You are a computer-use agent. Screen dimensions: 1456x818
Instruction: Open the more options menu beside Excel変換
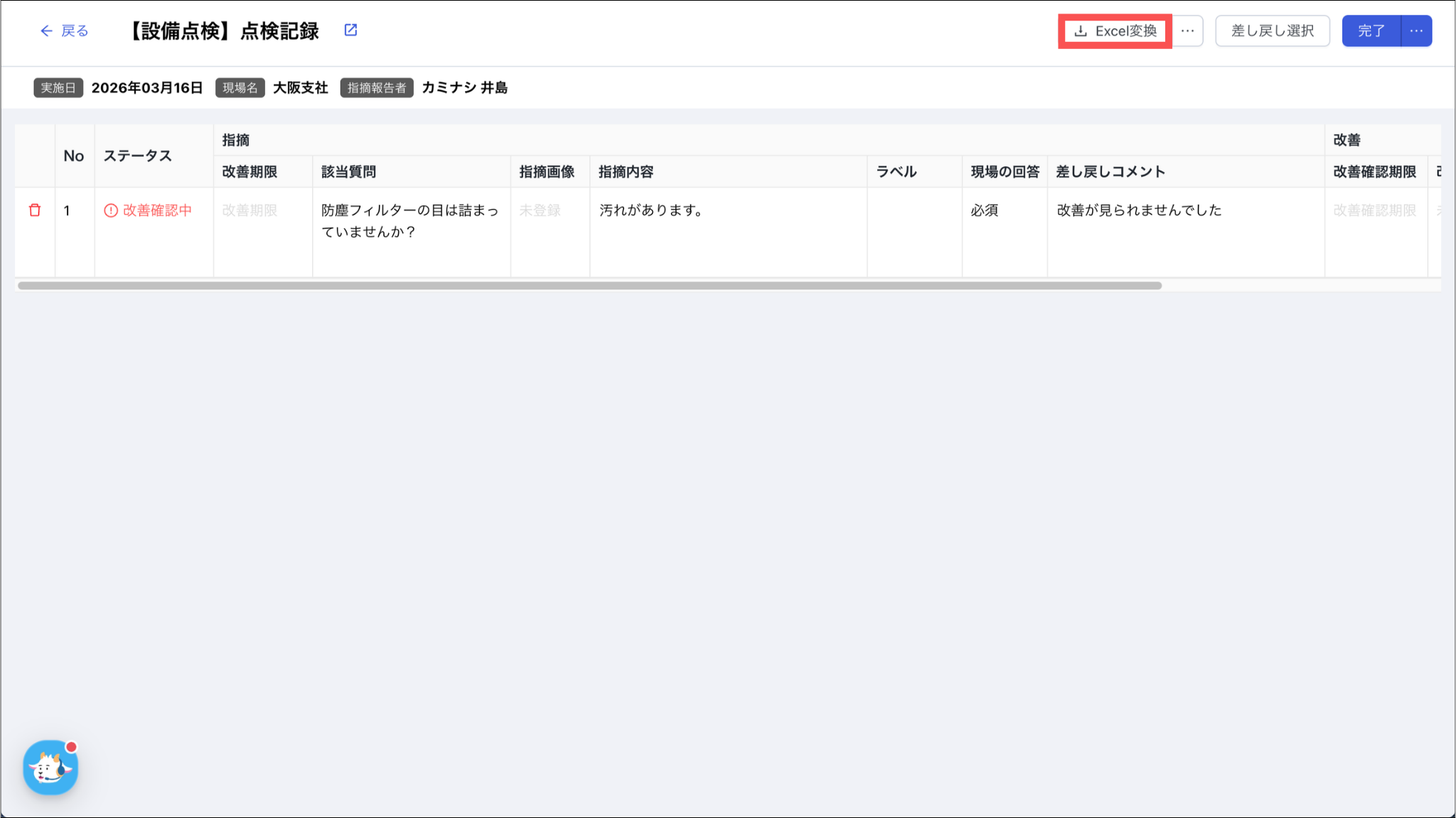[x=1187, y=31]
